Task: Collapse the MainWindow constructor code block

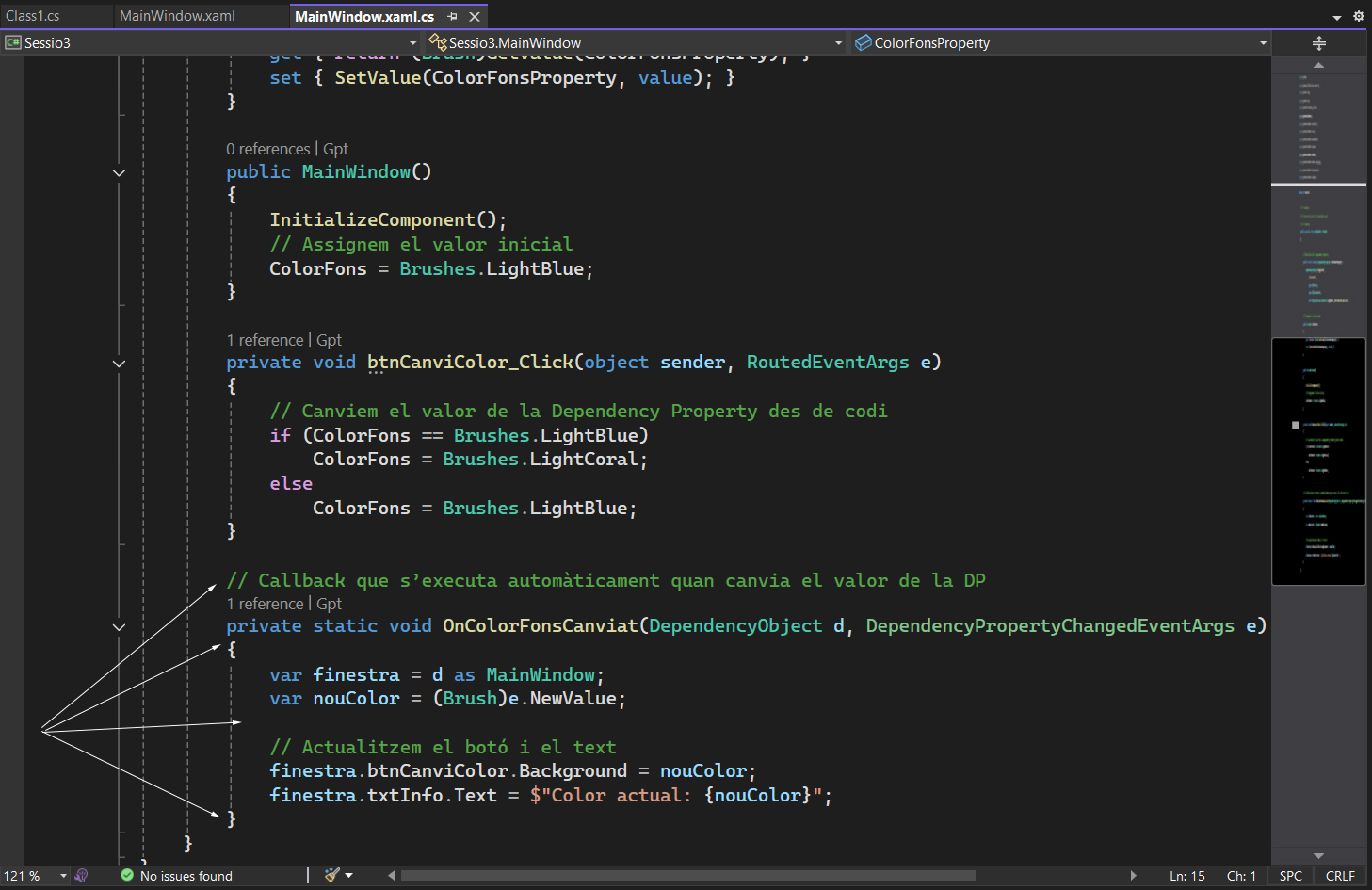Action: [119, 172]
